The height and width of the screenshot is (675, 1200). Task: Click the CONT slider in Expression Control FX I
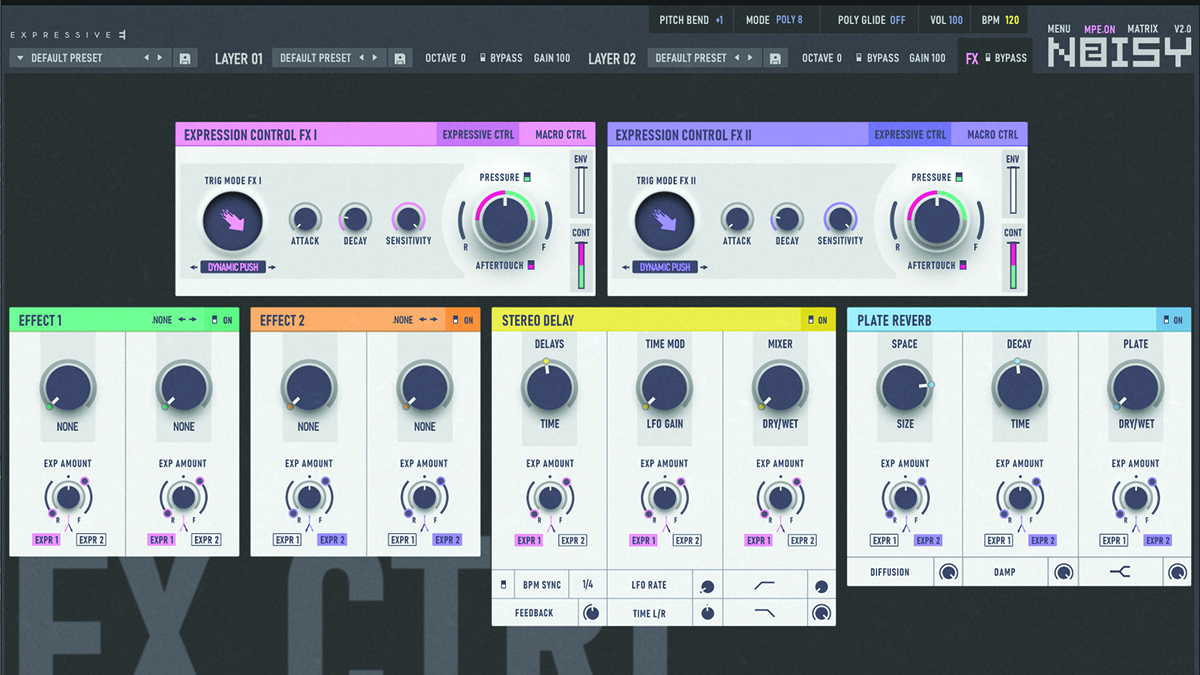pyautogui.click(x=580, y=264)
